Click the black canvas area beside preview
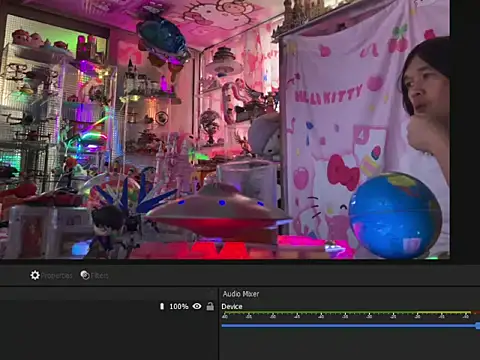 coord(465,129)
